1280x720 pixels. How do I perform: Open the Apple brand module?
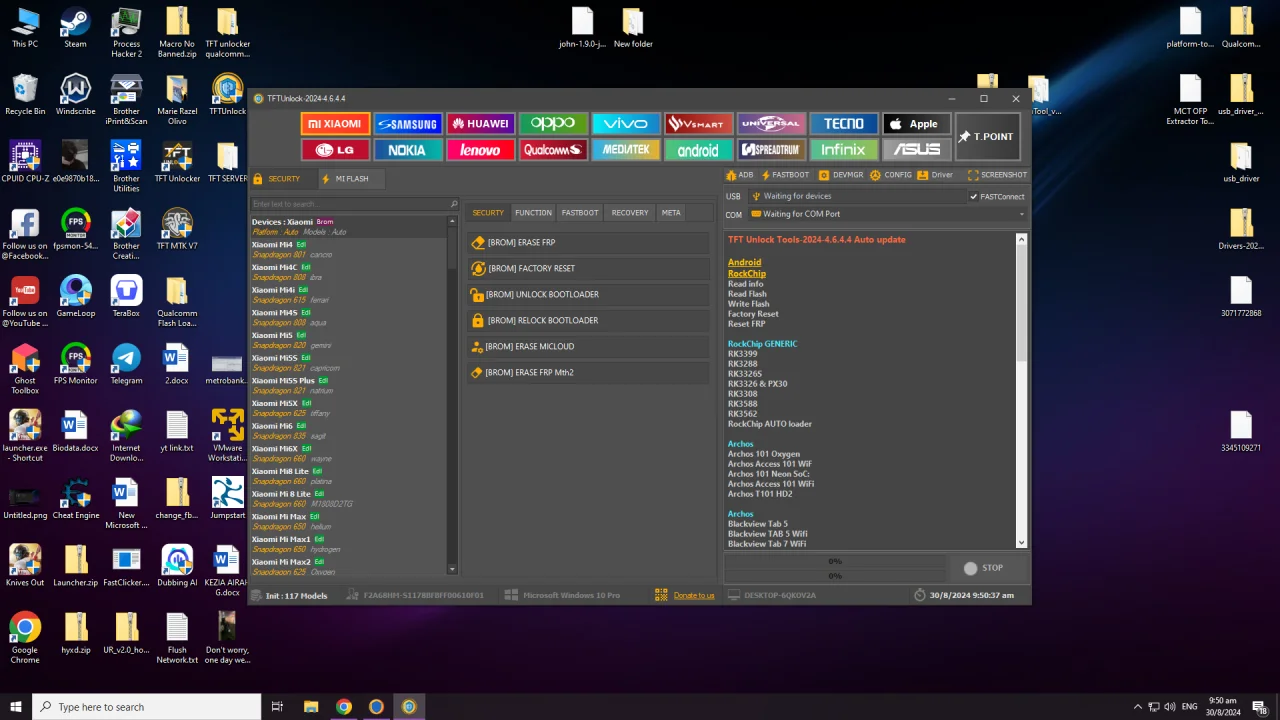tap(916, 124)
